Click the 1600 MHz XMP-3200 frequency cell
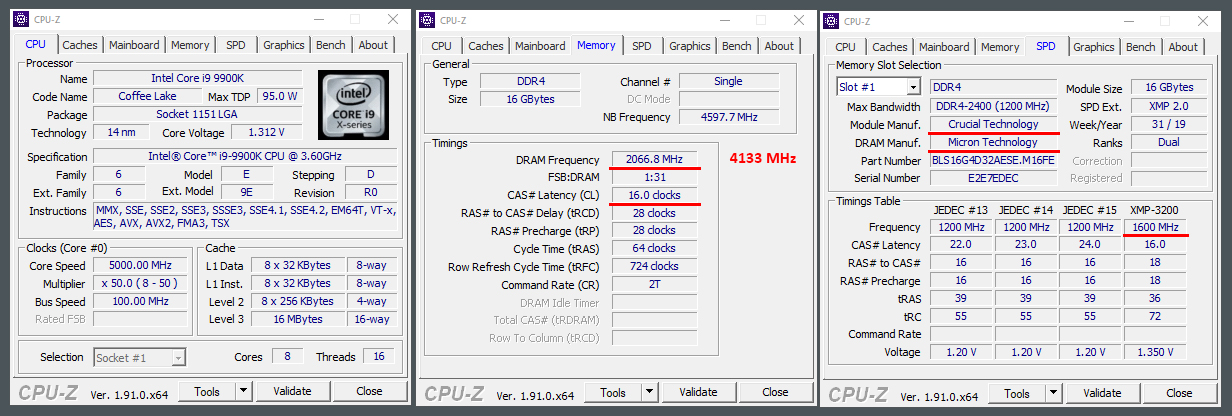The height and width of the screenshot is (416, 1232). coord(1154,228)
